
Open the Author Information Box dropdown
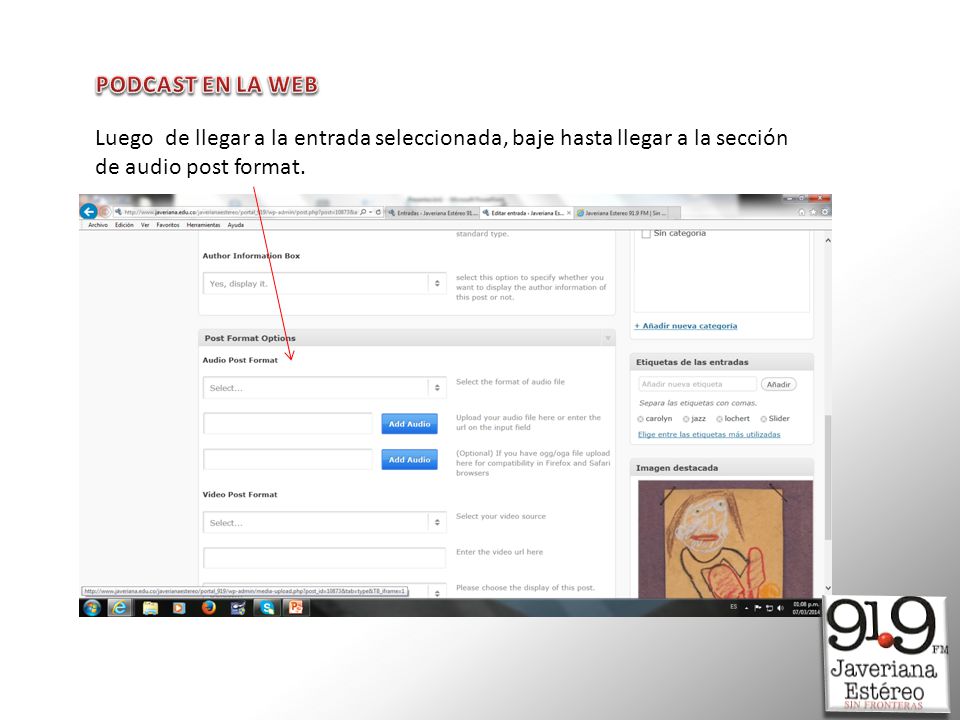(x=324, y=283)
